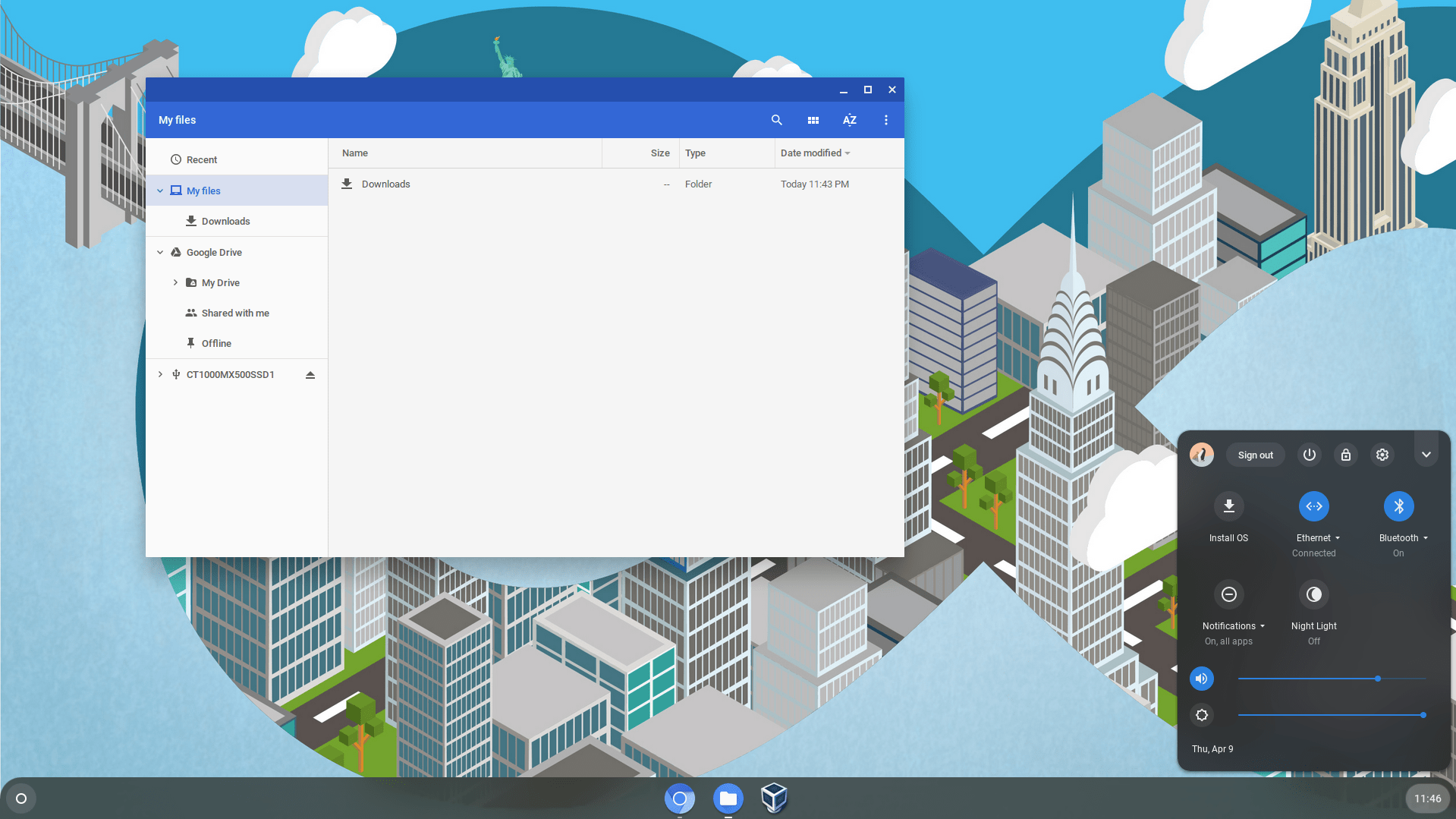Adjust the volume slider

coord(1332,679)
